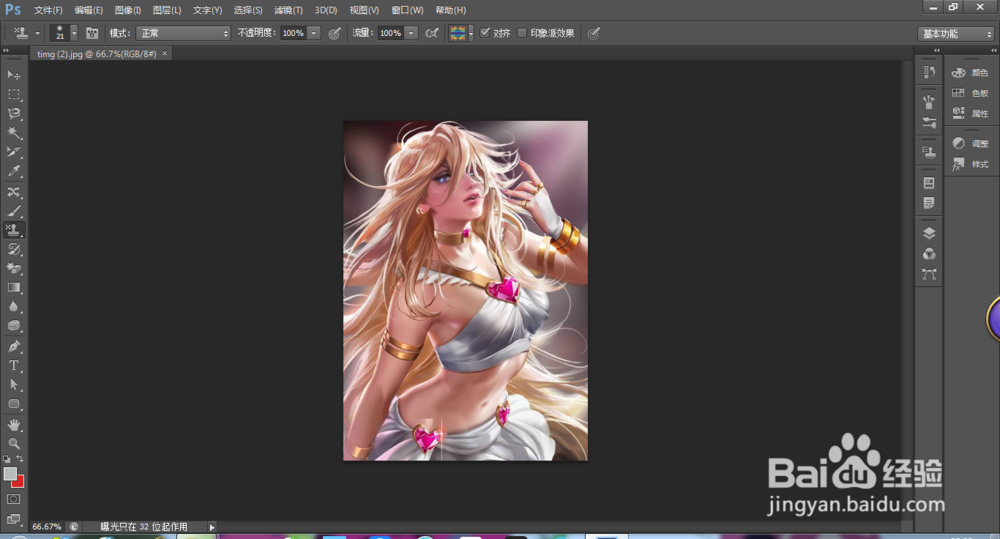
Task: Open the Clone Source panel icon
Action: click(x=929, y=152)
